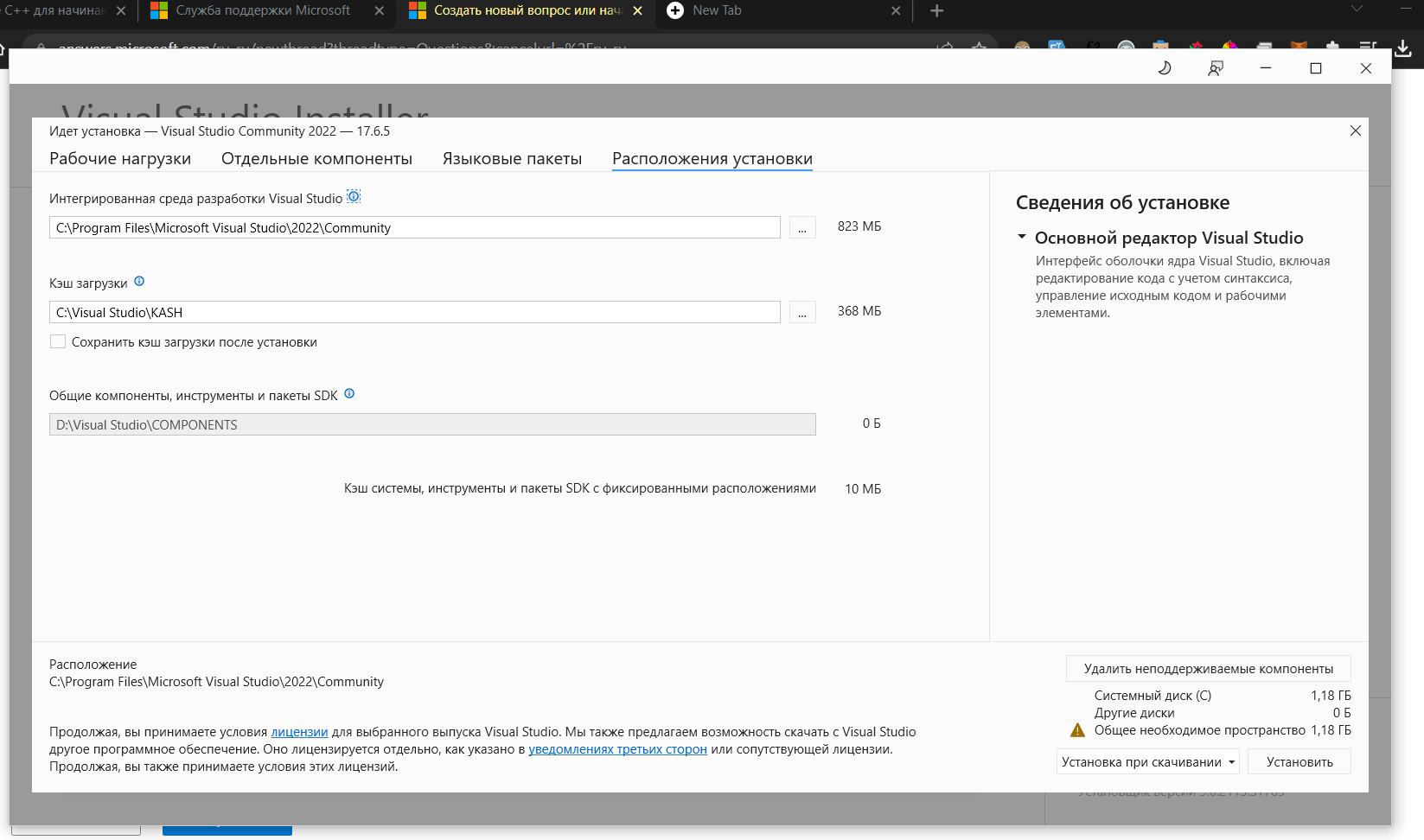Switch to C++ для начинающих browser tab
Image resolution: width=1424 pixels, height=840 pixels.
(54, 11)
